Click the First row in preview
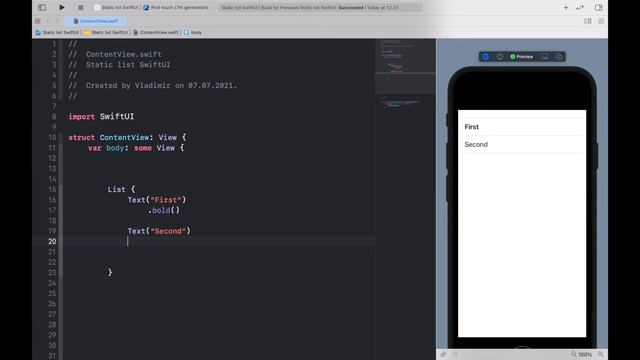The height and width of the screenshot is (360, 640). coord(522,127)
